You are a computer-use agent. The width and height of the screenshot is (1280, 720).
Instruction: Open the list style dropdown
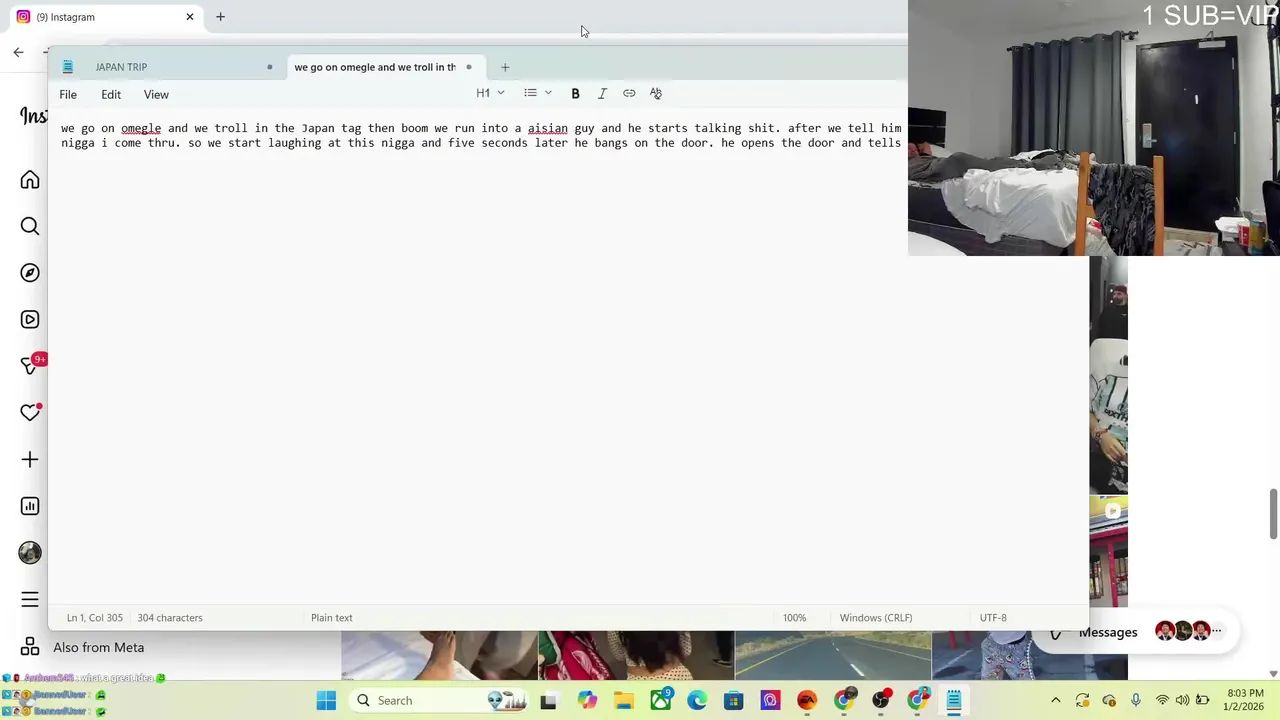pyautogui.click(x=538, y=93)
